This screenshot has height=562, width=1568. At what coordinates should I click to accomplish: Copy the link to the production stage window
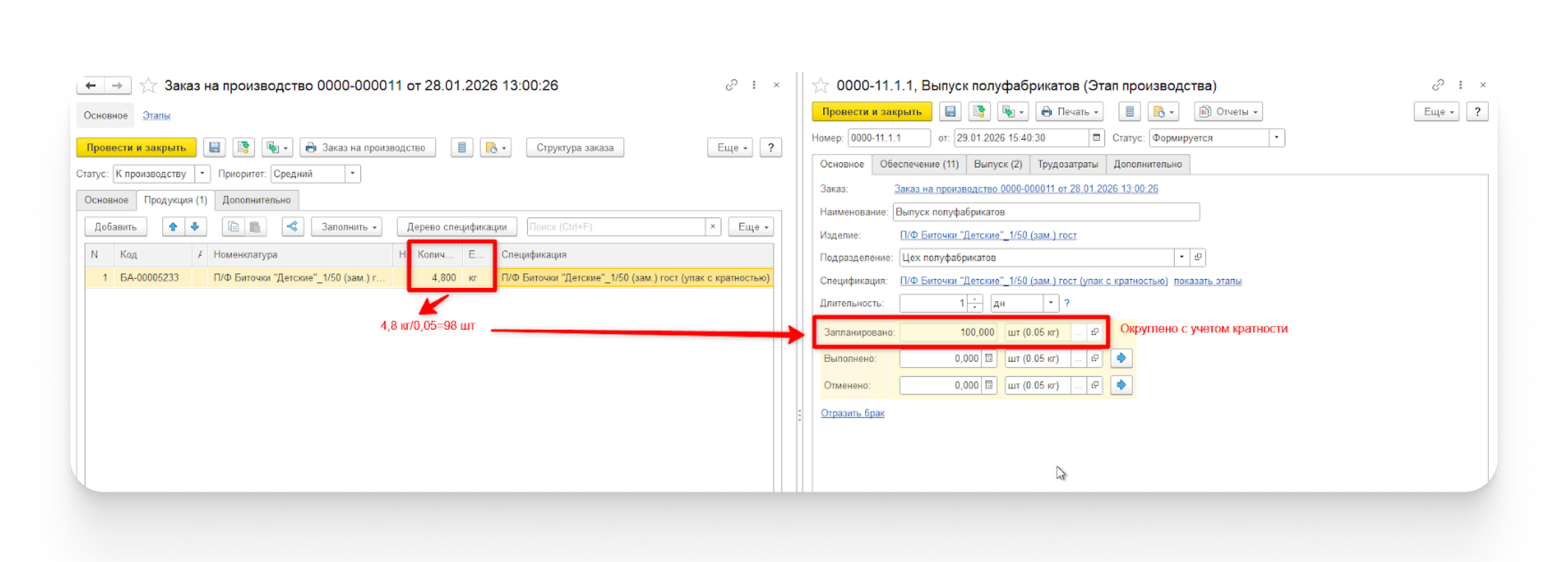coord(1438,85)
